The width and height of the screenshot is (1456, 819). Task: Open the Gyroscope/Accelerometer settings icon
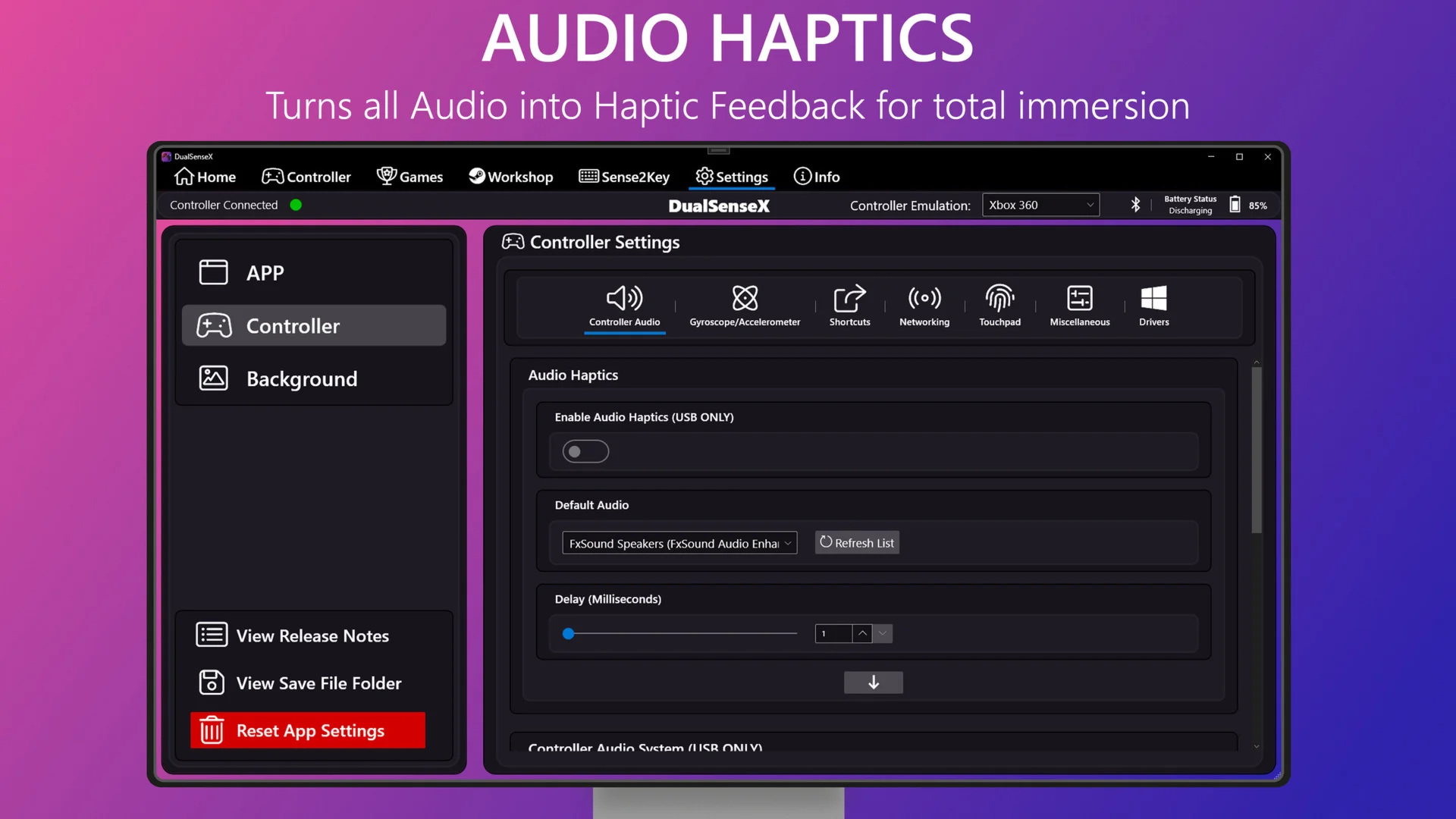(x=744, y=299)
